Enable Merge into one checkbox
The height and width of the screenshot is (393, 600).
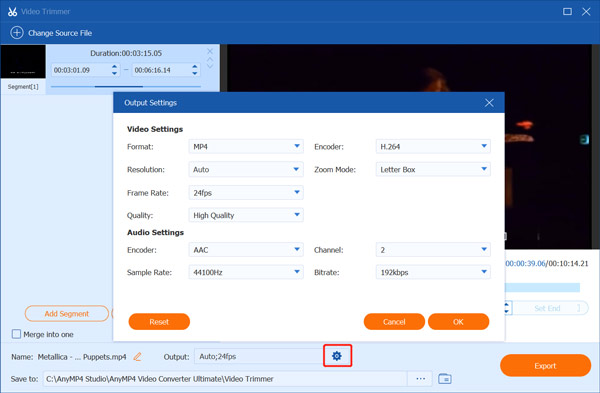point(16,334)
